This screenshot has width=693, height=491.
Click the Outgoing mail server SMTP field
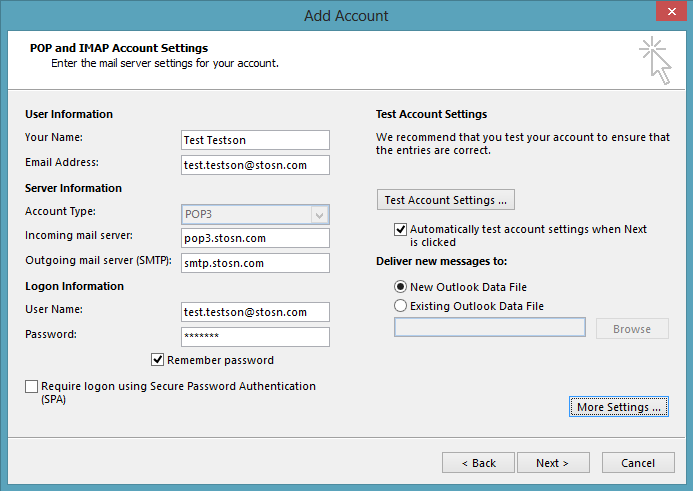tap(255, 263)
